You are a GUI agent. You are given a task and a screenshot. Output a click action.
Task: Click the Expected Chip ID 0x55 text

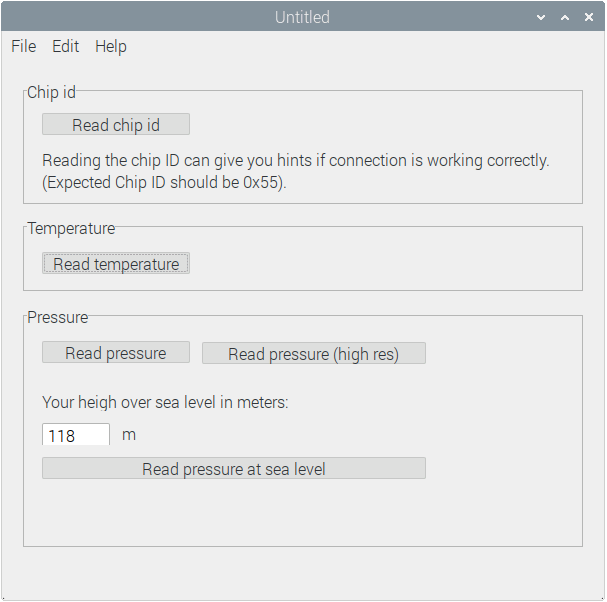165,183
